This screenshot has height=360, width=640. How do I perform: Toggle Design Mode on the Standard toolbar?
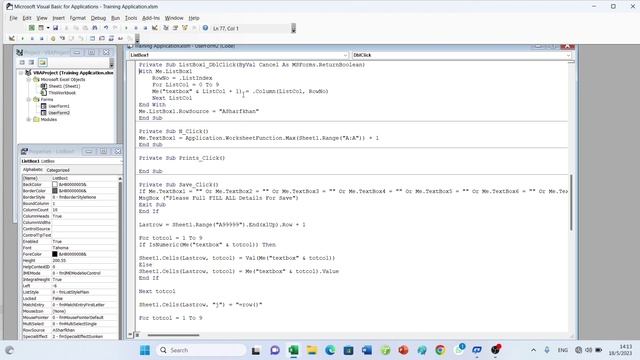[155, 28]
